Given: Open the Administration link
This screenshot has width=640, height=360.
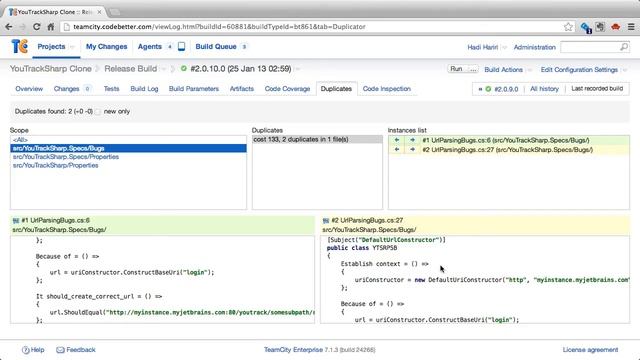Looking at the screenshot, I should 535,47.
